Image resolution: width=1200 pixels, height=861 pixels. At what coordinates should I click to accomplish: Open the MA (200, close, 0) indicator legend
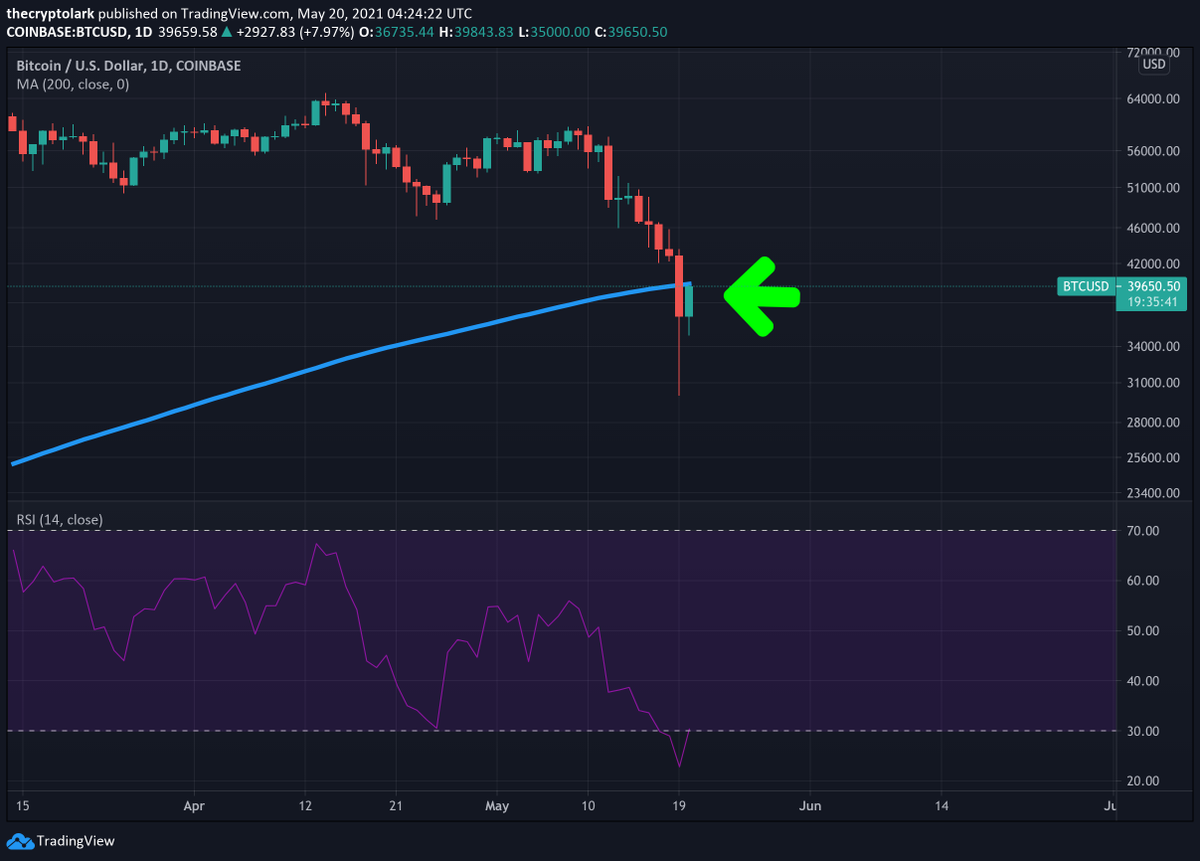(72, 85)
